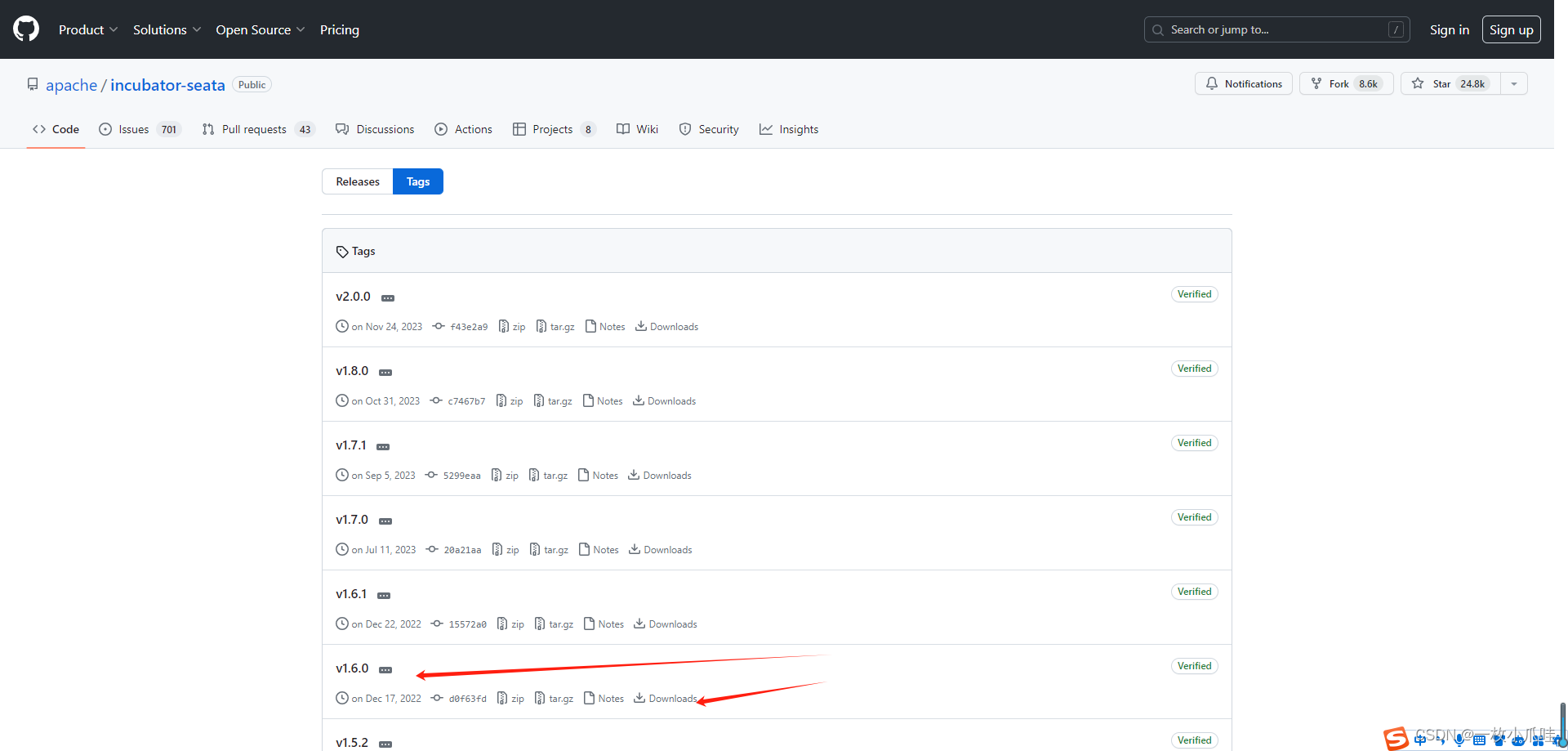This screenshot has width=1568, height=751.
Task: Open the Sogou input method icon
Action: pos(1396,739)
